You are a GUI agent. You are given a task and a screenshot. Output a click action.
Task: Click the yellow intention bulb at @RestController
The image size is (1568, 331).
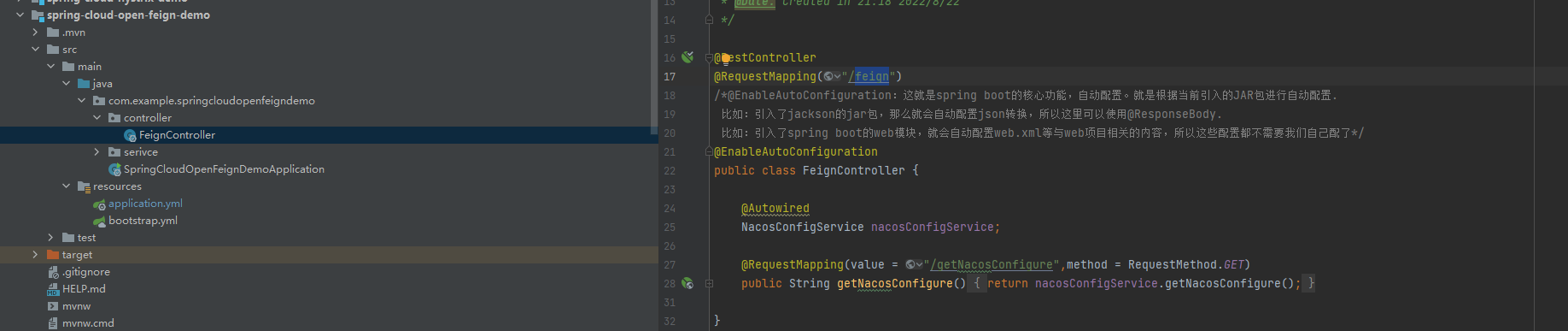pos(725,58)
